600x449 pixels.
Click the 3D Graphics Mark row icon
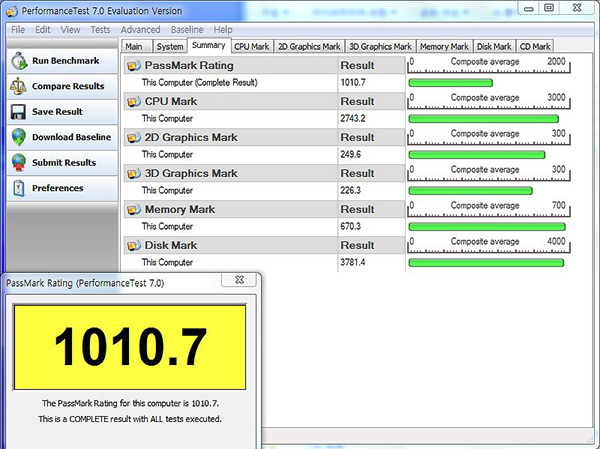tap(134, 173)
